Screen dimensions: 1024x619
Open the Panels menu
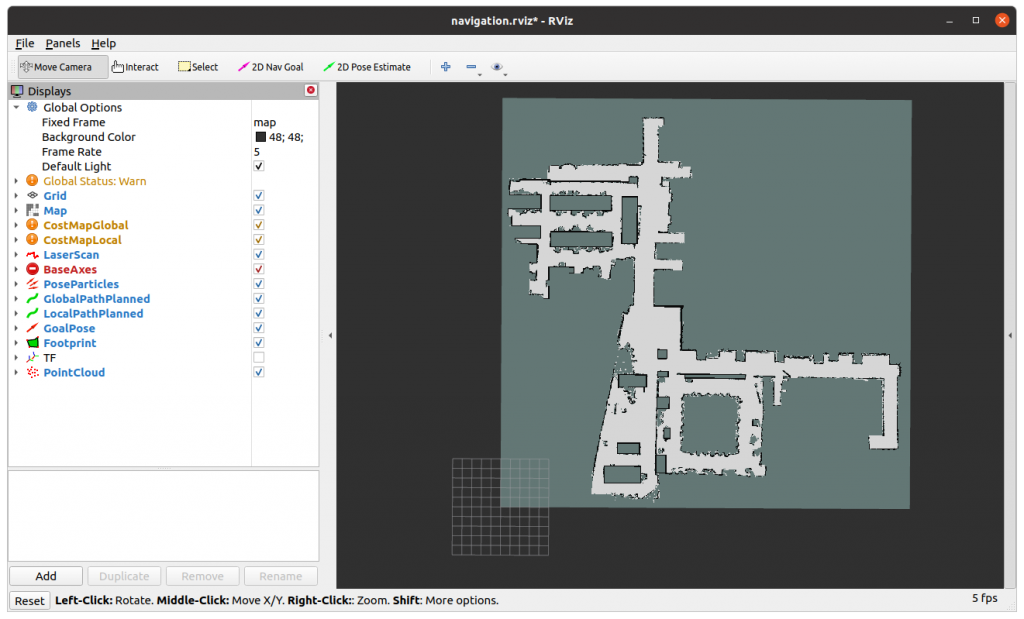tap(62, 43)
